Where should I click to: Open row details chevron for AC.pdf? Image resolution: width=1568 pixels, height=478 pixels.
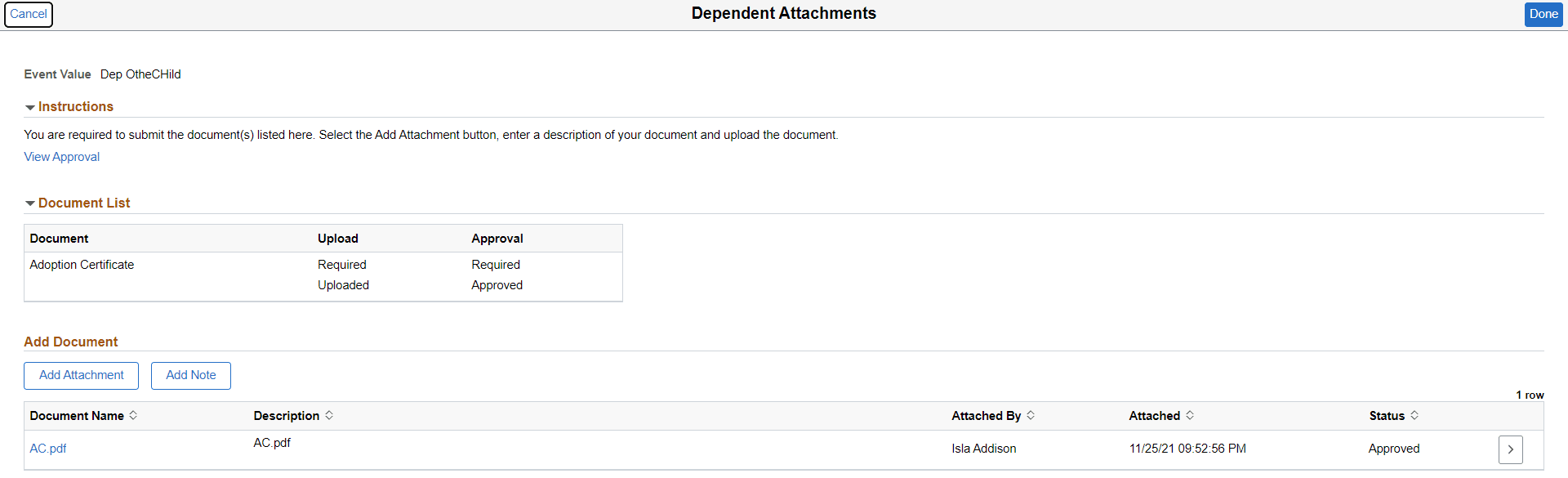pos(1510,449)
